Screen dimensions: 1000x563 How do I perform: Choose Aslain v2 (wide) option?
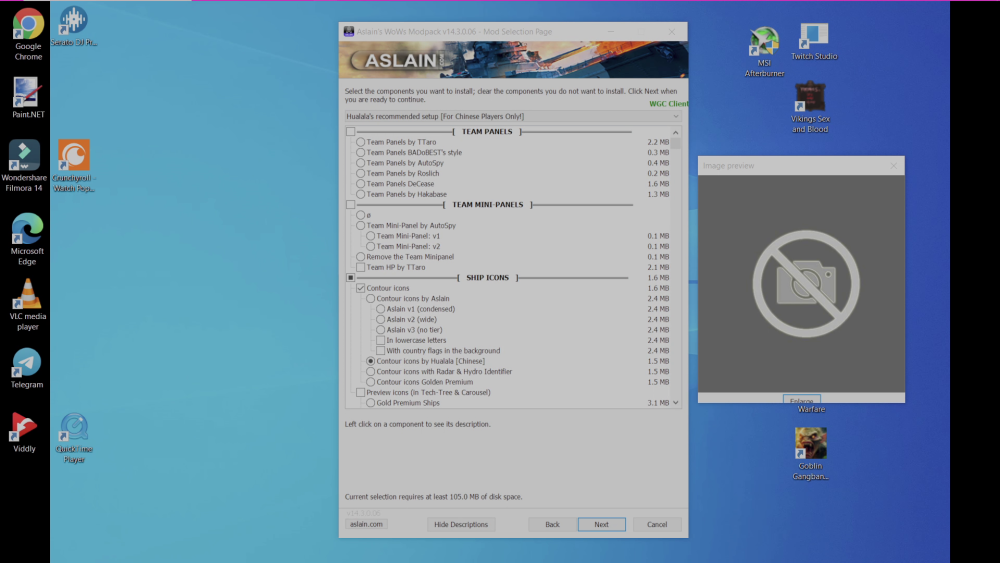coord(380,319)
